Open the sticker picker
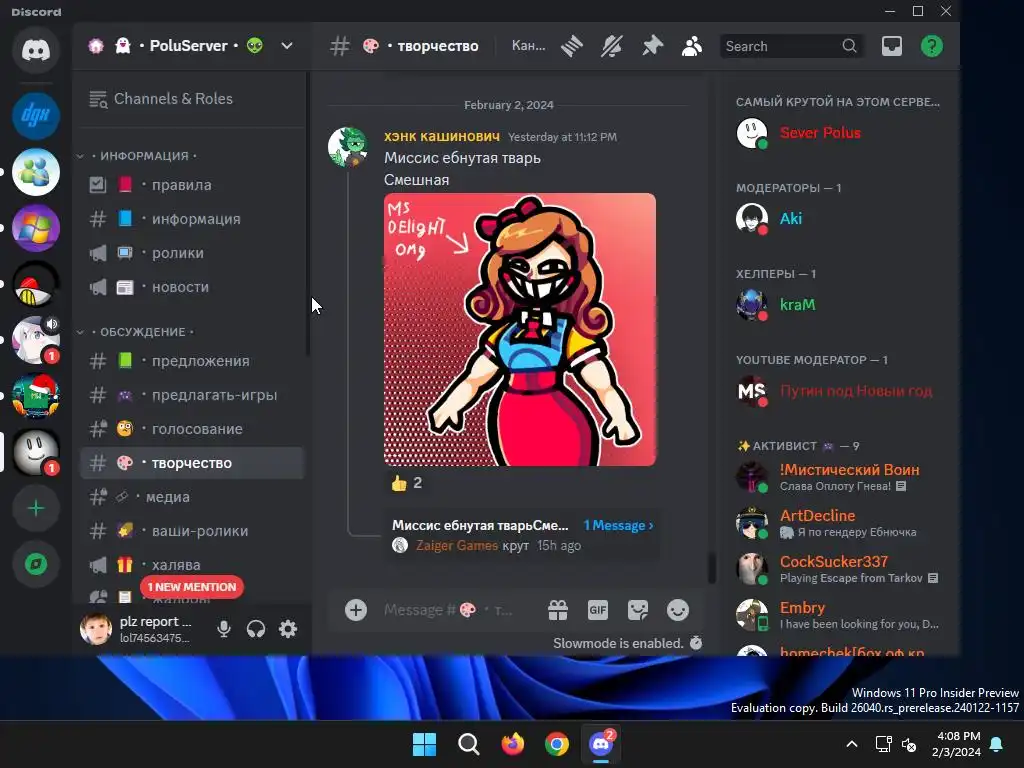 click(637, 610)
